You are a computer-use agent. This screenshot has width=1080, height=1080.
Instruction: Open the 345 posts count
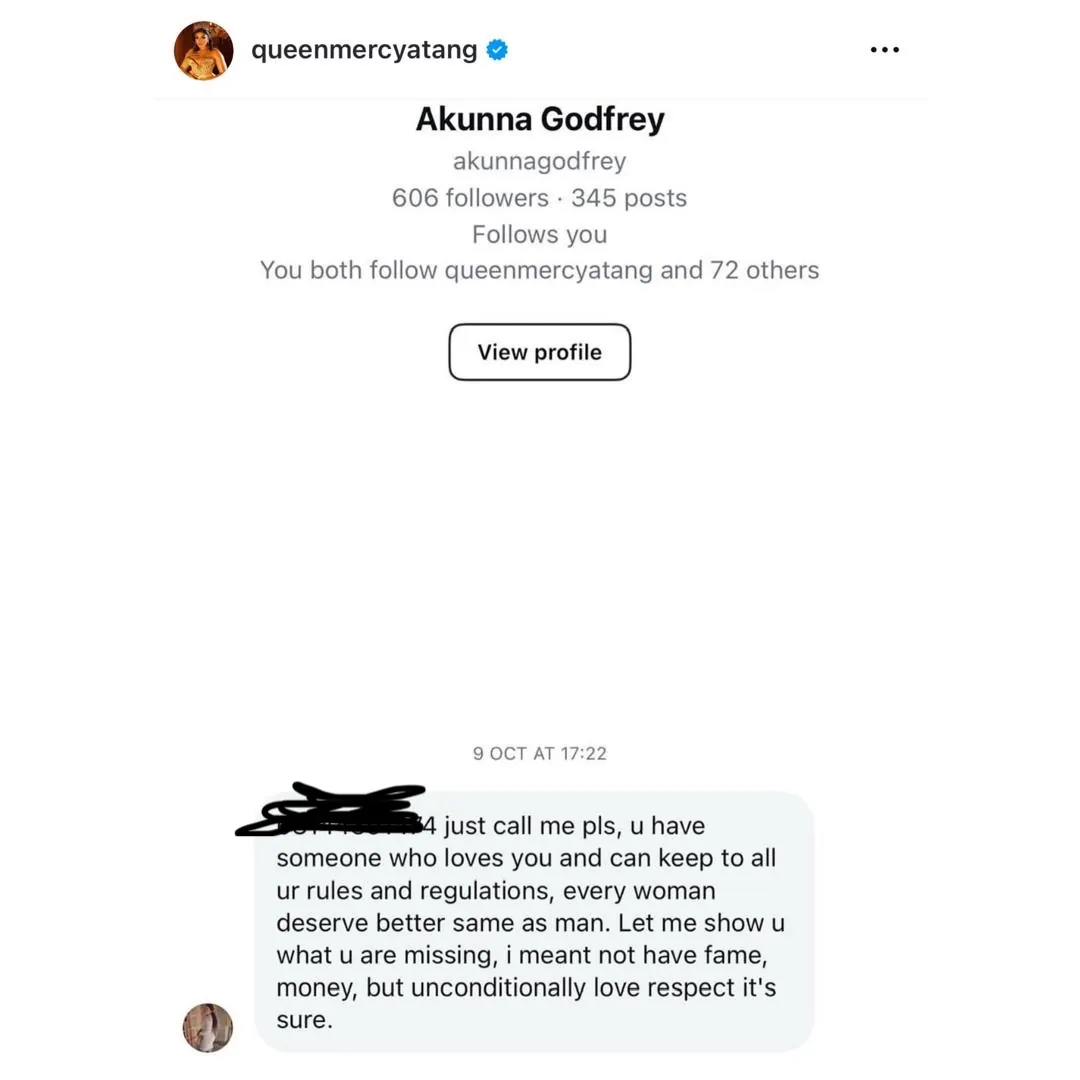pyautogui.click(x=629, y=198)
